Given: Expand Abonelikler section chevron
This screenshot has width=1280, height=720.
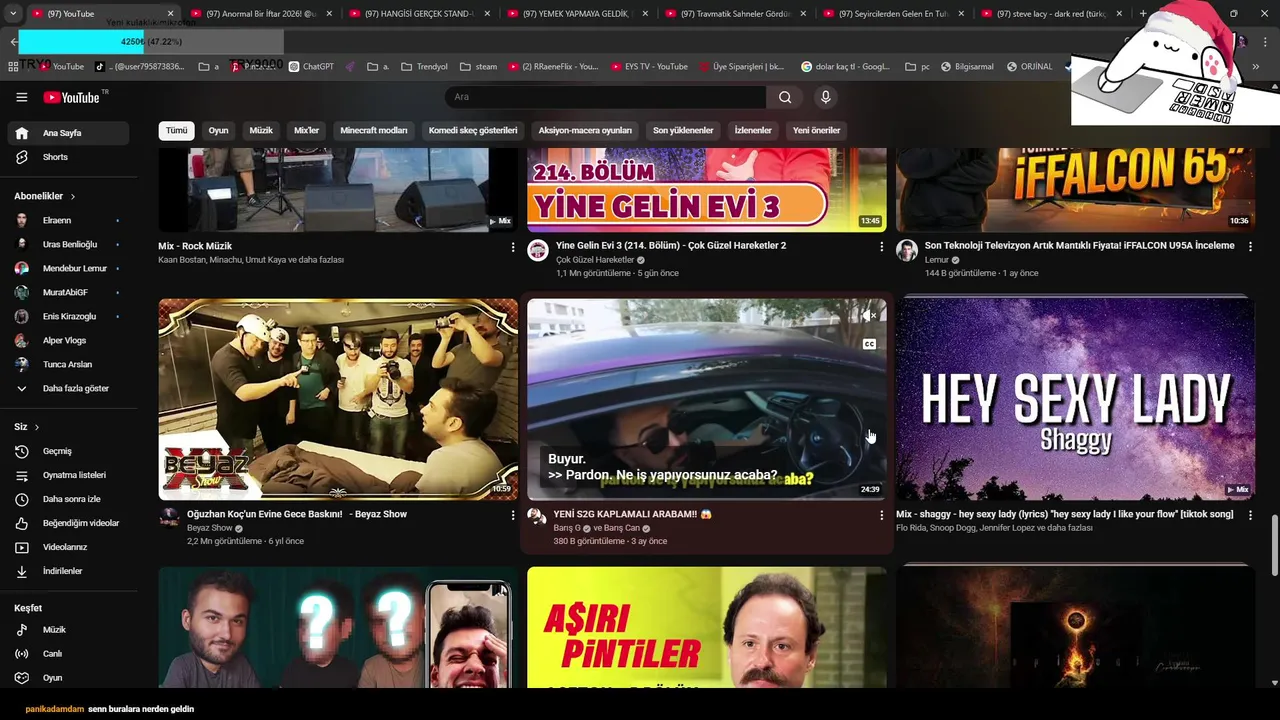Looking at the screenshot, I should (72, 196).
